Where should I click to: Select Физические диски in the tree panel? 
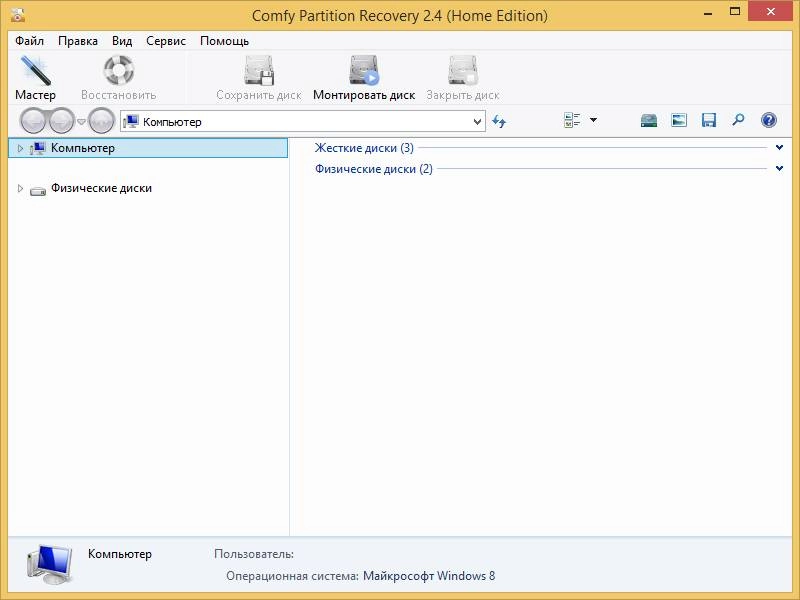click(101, 188)
